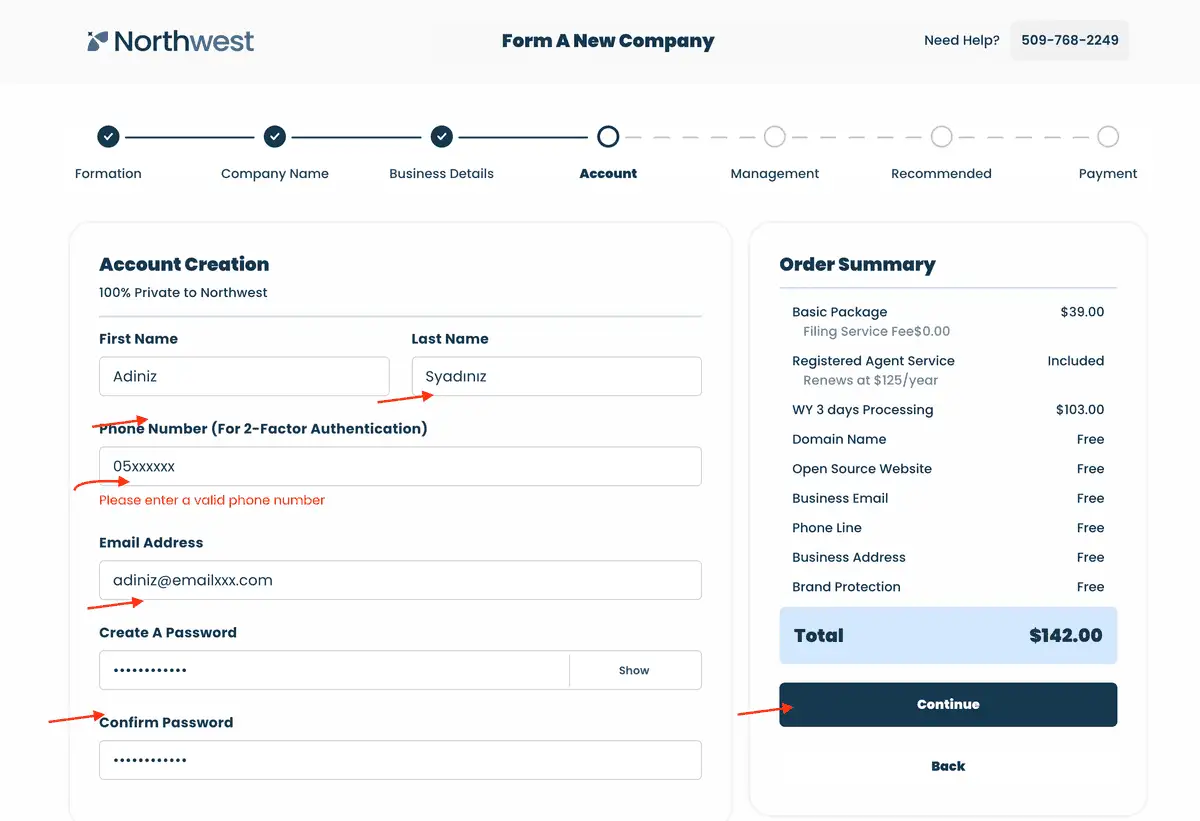This screenshot has height=821, width=1200.
Task: Click the invalid phone number error message
Action: click(212, 500)
